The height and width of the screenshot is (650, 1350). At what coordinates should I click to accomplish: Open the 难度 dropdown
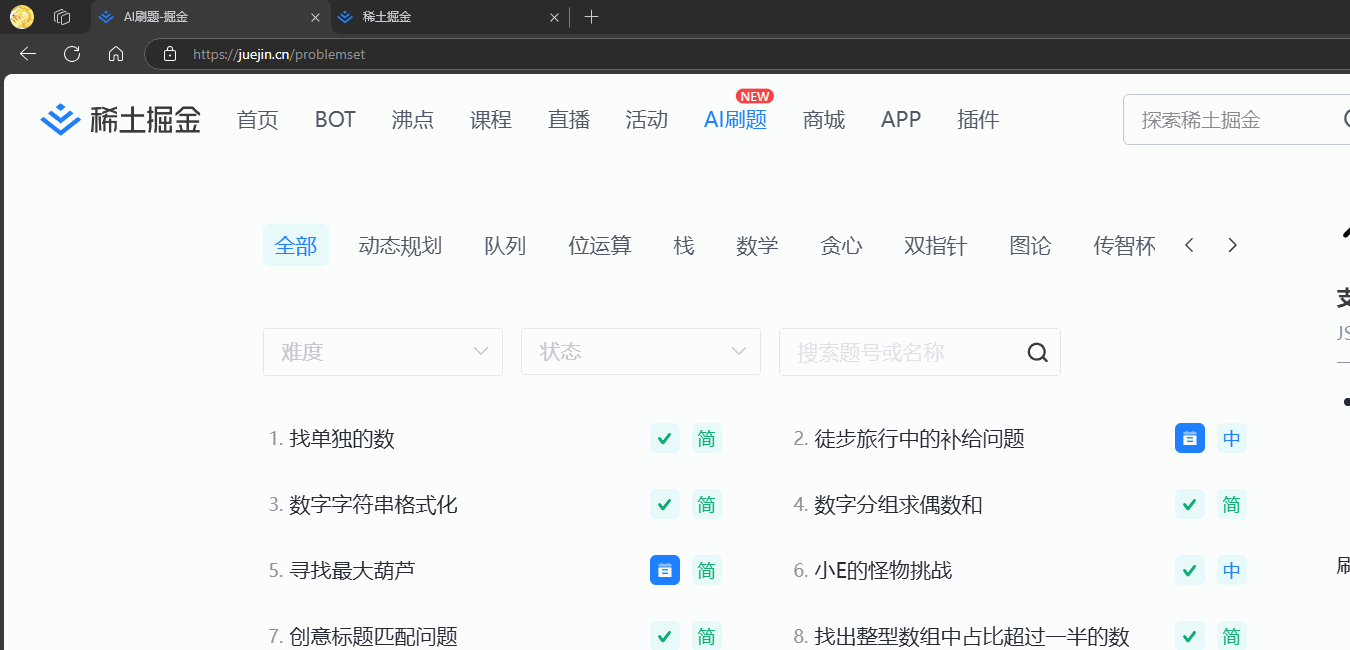(383, 352)
